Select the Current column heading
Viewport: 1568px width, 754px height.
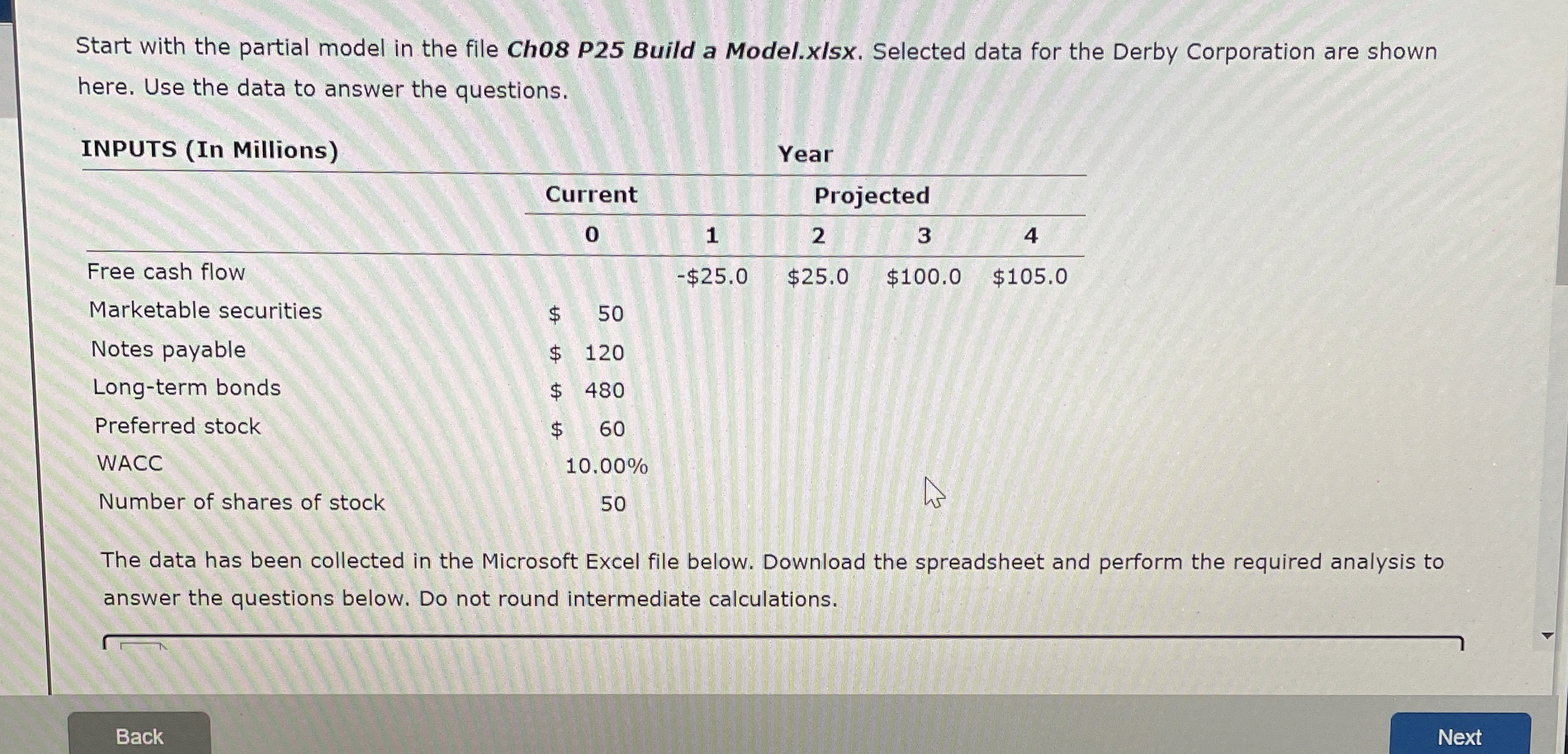tap(591, 195)
